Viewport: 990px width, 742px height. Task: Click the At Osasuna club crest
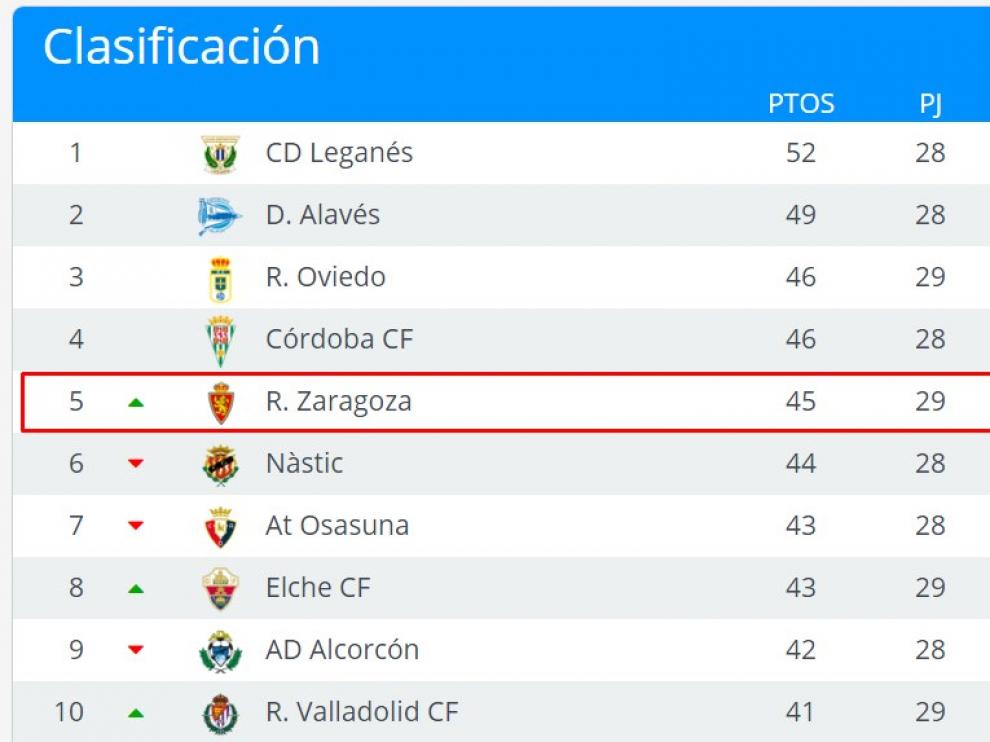click(x=220, y=527)
